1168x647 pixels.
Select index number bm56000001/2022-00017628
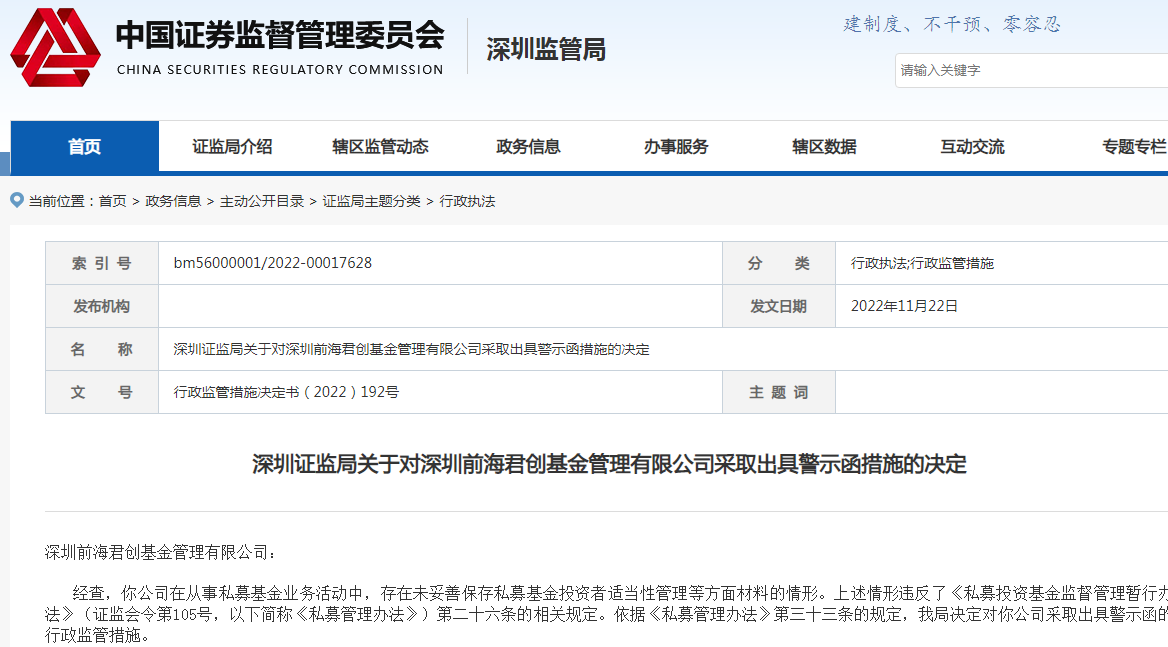coord(273,263)
